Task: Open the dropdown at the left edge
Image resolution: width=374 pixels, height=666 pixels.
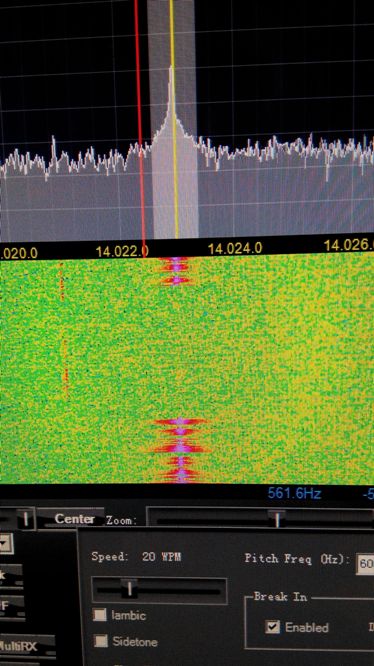Action: (x=6, y=544)
